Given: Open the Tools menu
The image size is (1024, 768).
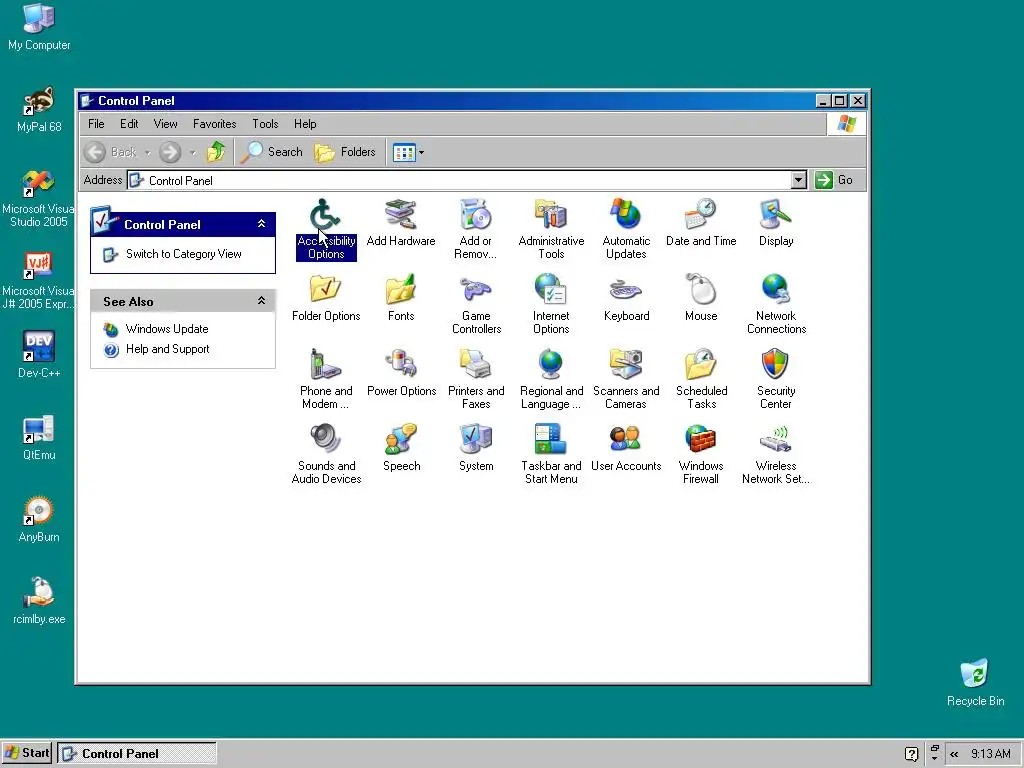Looking at the screenshot, I should point(265,123).
